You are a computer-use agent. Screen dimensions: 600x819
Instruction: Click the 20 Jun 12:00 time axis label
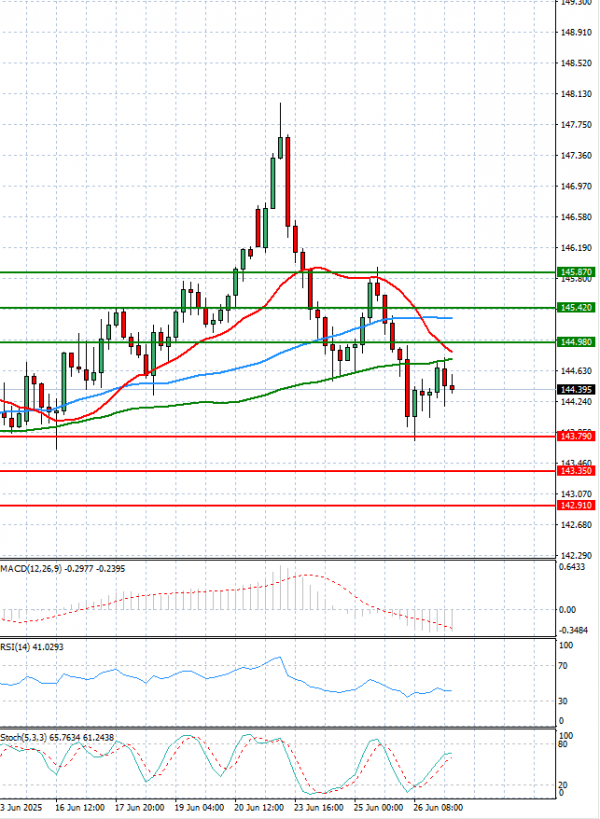click(x=259, y=808)
